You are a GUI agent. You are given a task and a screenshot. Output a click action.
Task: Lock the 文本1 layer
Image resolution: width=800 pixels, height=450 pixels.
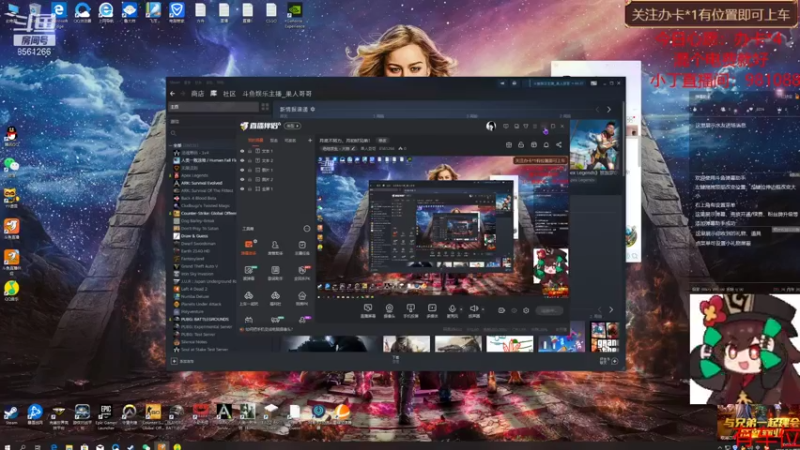250,151
